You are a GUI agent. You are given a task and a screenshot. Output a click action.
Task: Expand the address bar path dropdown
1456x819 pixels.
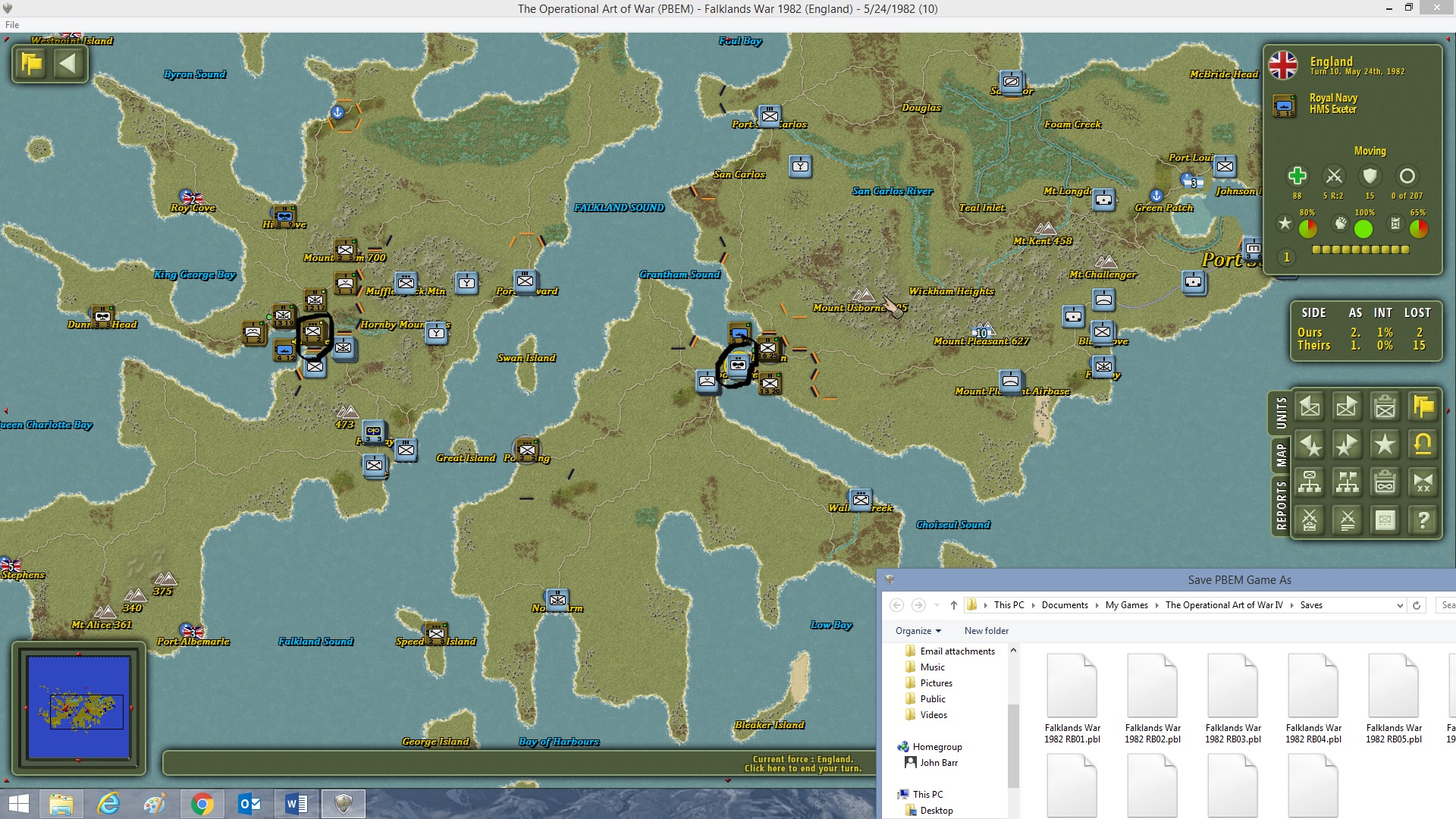[1399, 605]
